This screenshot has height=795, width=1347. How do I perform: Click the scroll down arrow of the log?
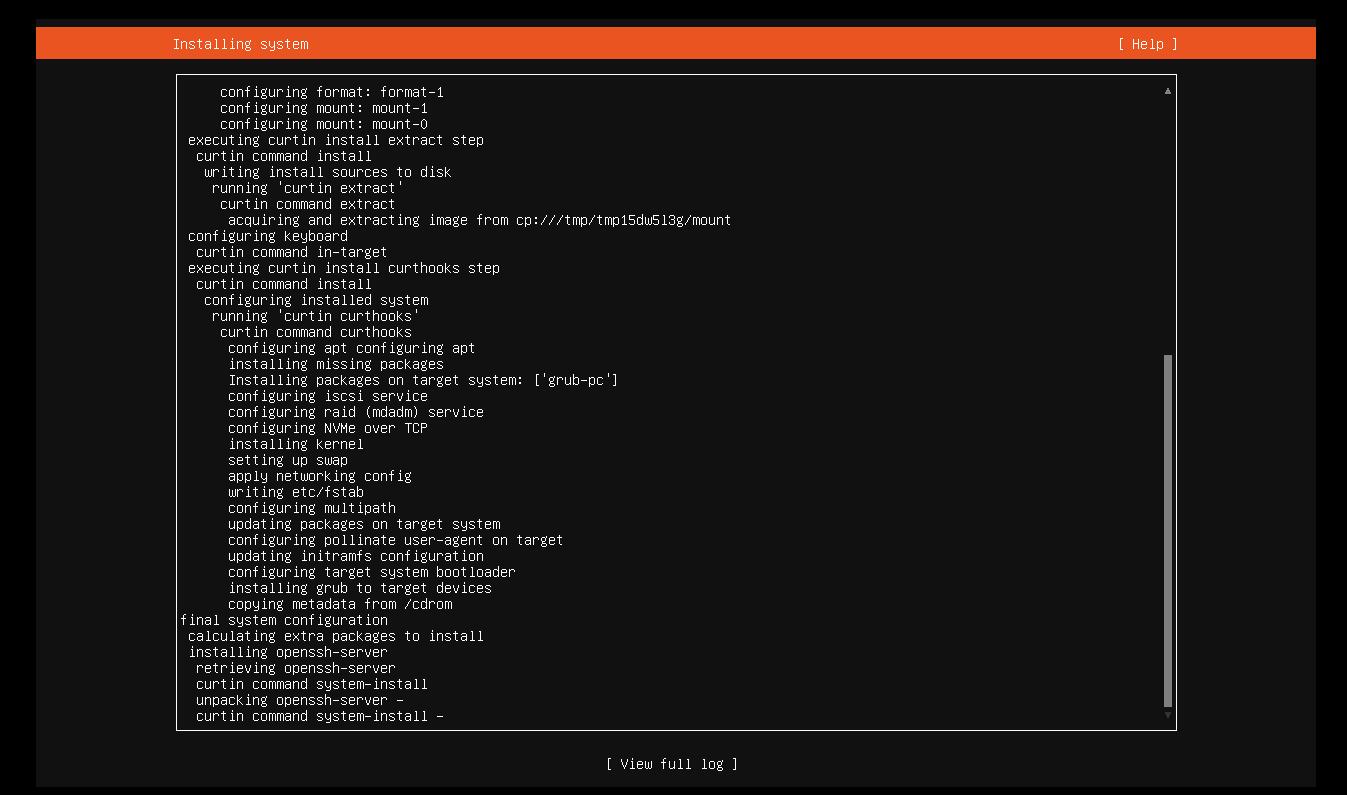pos(1167,715)
